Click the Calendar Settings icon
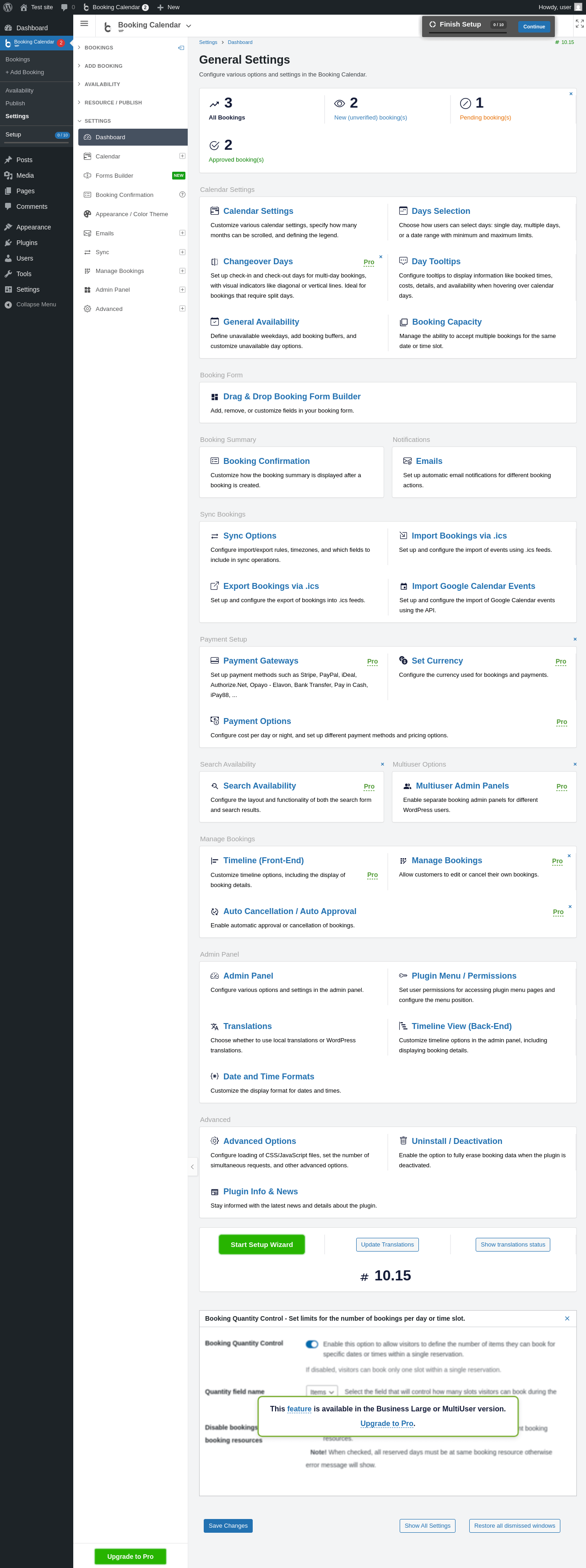Image resolution: width=586 pixels, height=1568 pixels. point(215,211)
